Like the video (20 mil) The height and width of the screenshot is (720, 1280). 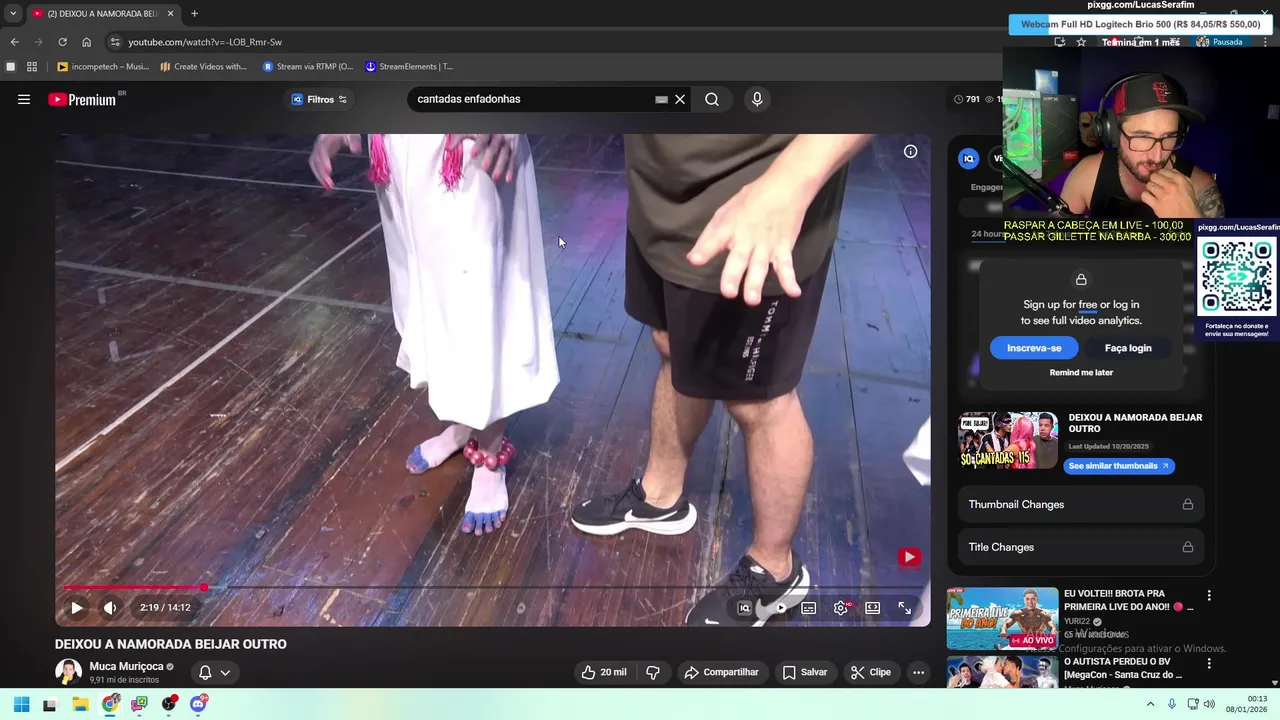604,672
